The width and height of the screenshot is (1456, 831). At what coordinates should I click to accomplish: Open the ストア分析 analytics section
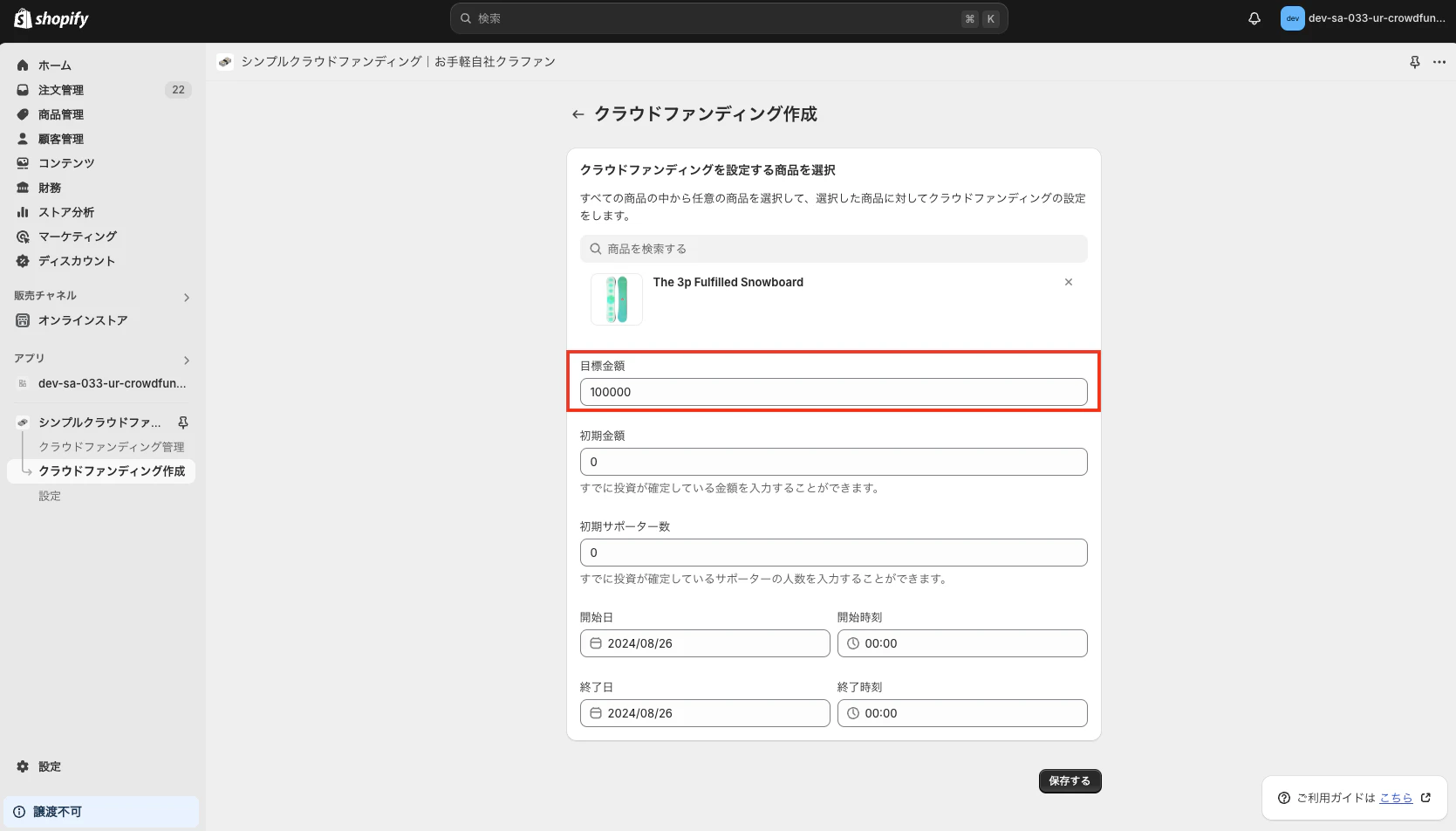(x=65, y=211)
